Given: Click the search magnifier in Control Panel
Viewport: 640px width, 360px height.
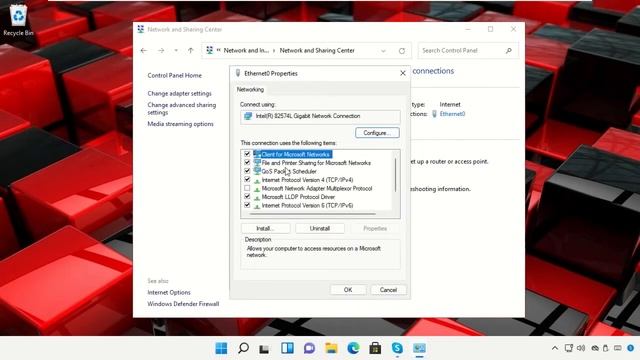Looking at the screenshot, I should click(x=509, y=51).
